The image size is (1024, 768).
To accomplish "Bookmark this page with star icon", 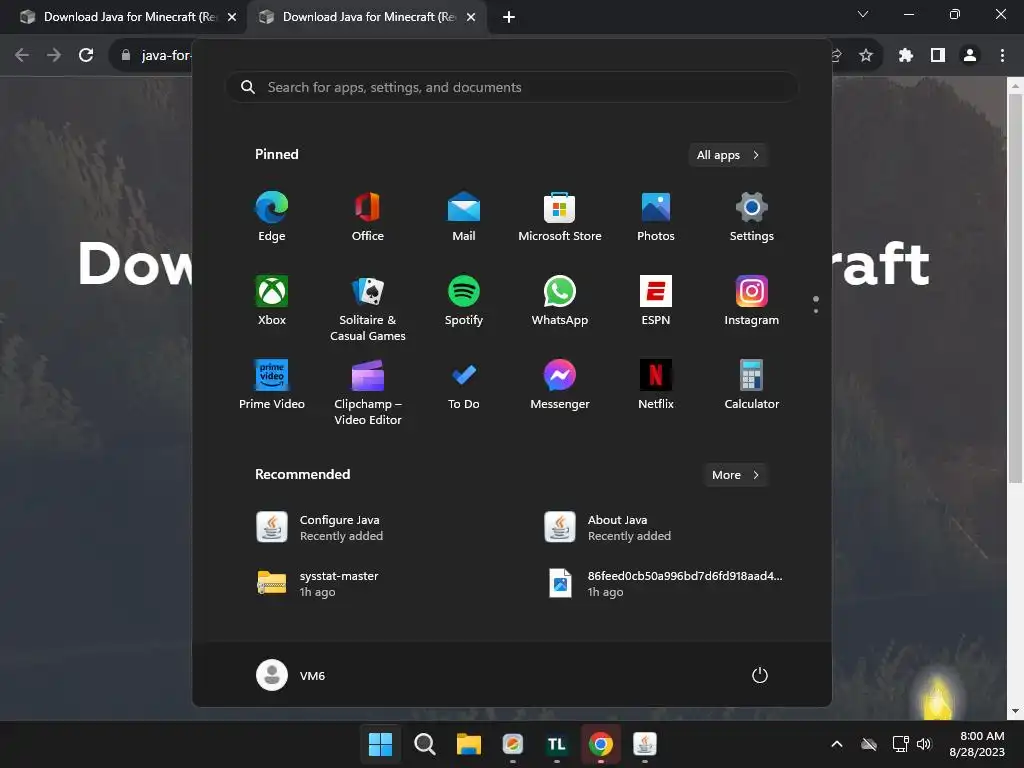I will (x=865, y=55).
